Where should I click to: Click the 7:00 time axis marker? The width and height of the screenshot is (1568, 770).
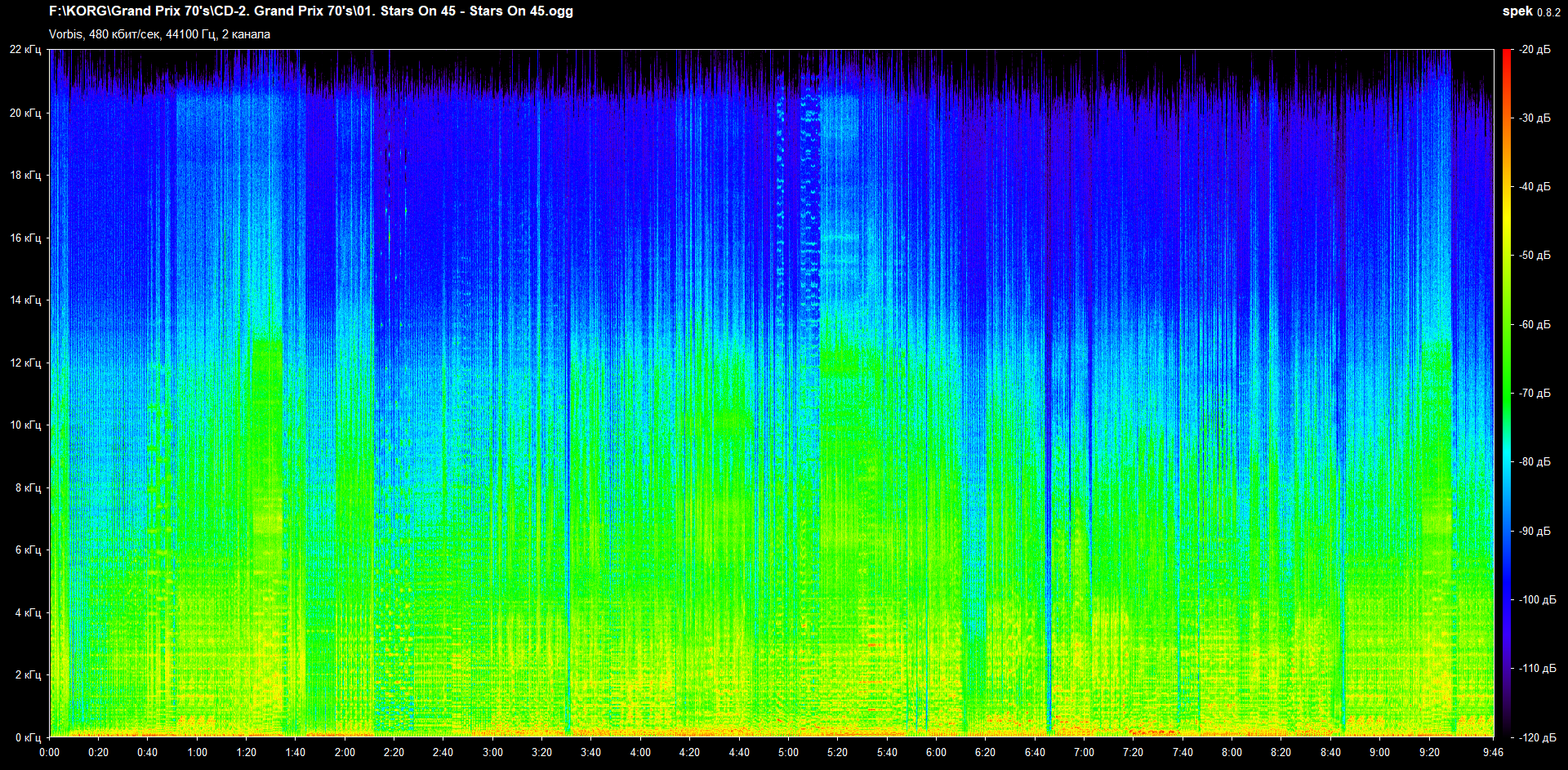(1084, 752)
